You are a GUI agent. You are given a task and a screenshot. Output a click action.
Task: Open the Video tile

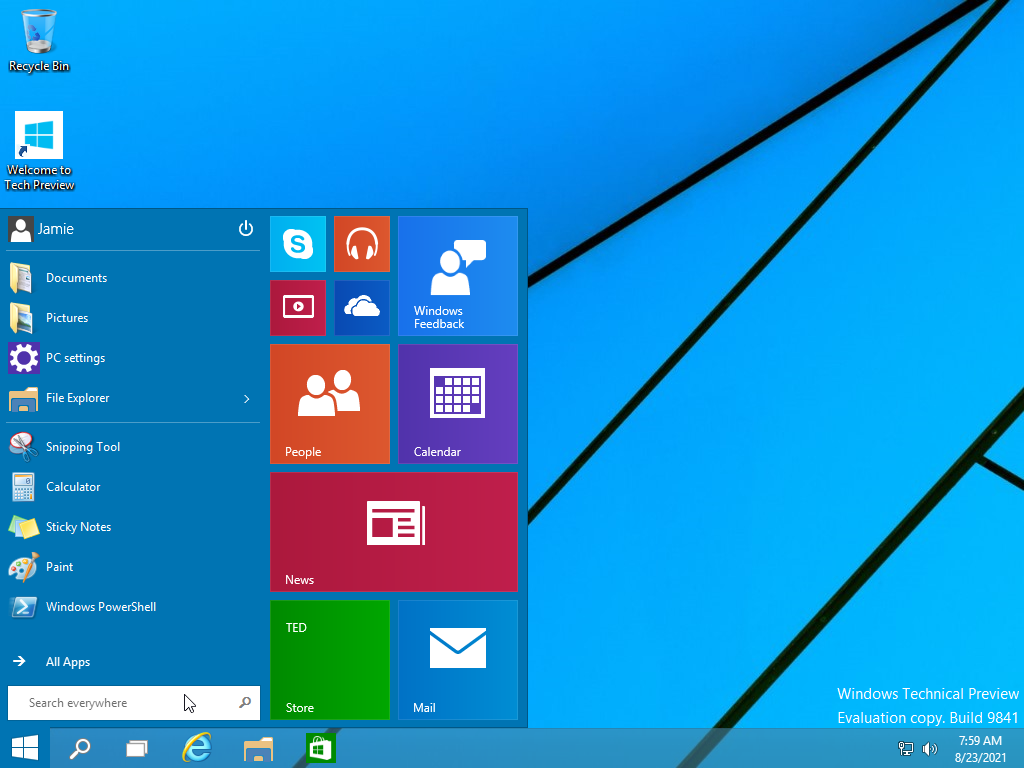coord(298,308)
